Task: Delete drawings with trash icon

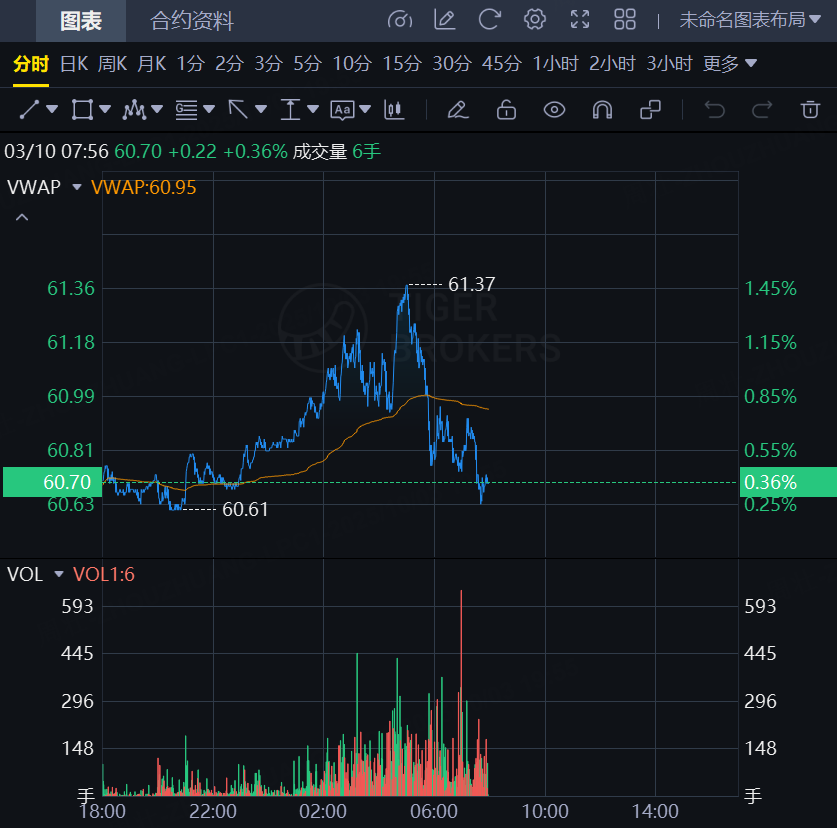Action: point(810,109)
